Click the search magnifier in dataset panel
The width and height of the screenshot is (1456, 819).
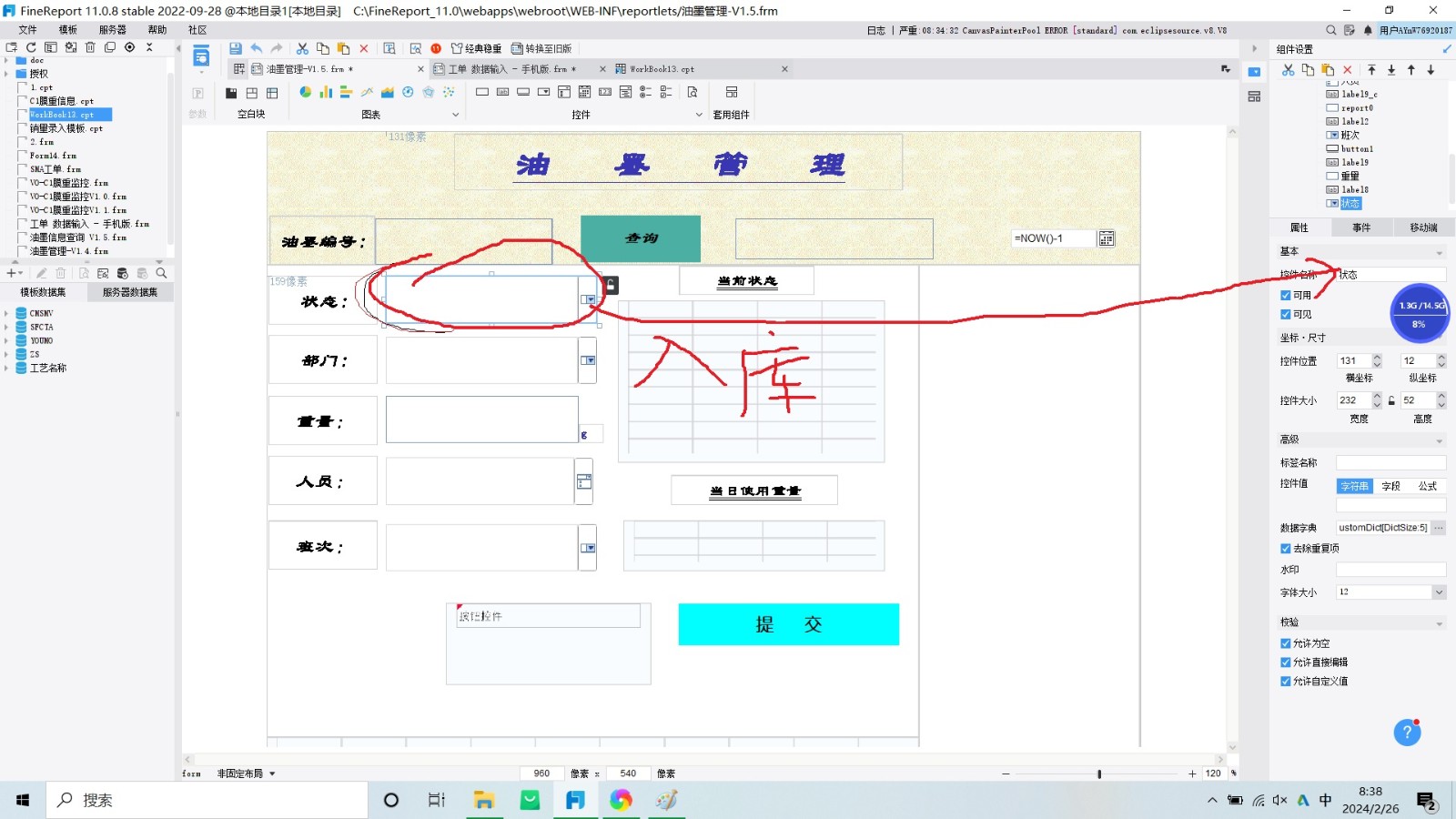click(x=161, y=273)
